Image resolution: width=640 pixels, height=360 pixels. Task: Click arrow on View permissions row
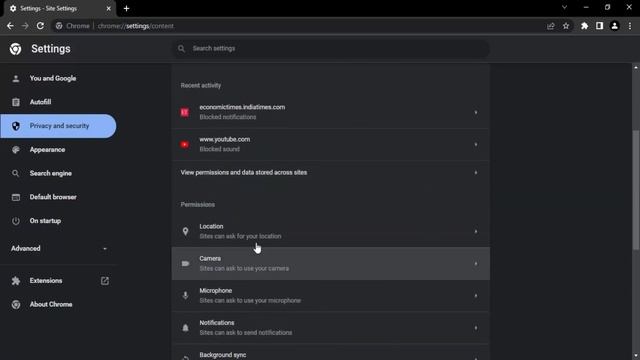pos(476,173)
